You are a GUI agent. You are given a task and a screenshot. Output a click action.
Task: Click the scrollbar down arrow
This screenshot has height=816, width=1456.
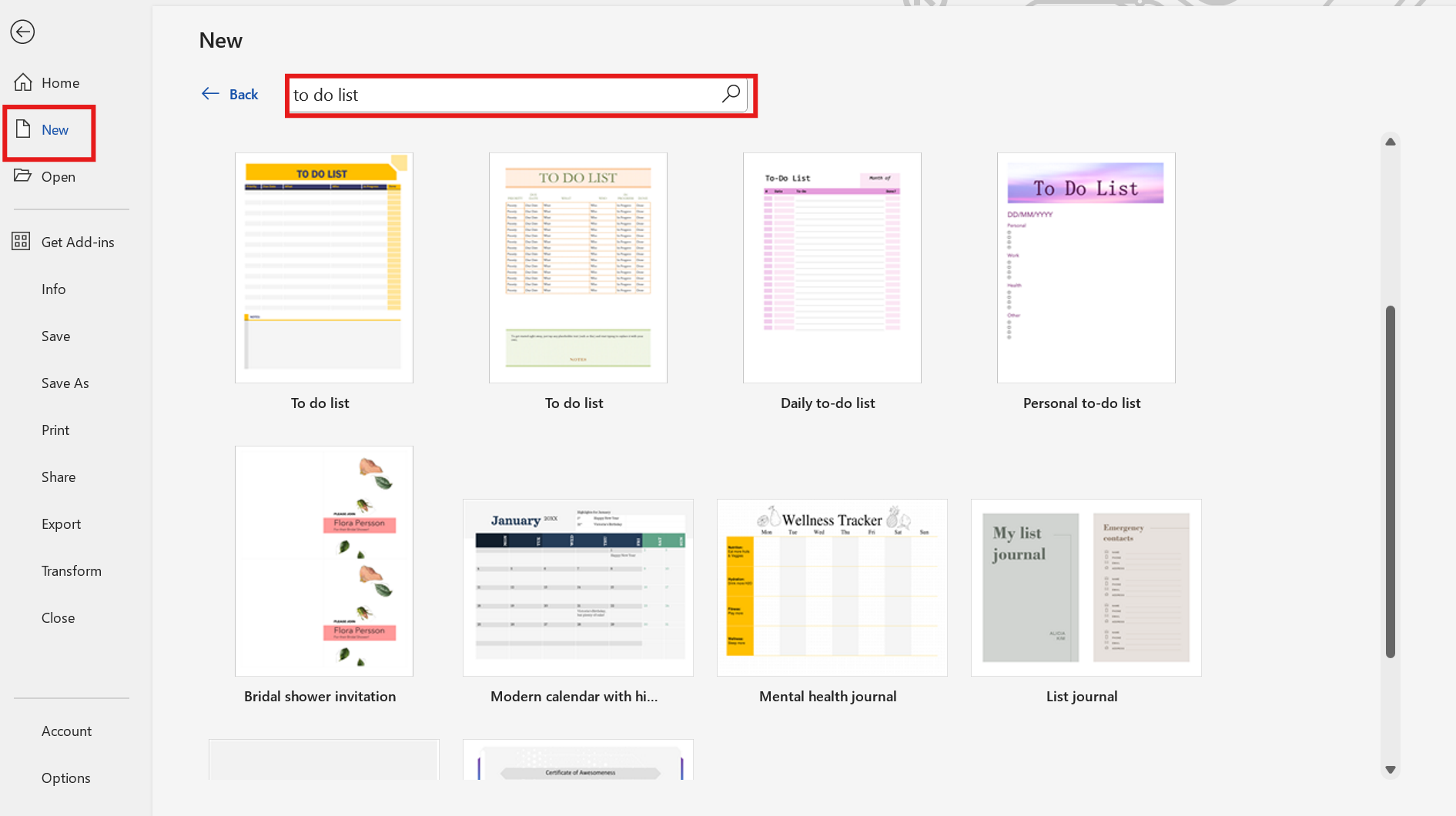coord(1390,769)
